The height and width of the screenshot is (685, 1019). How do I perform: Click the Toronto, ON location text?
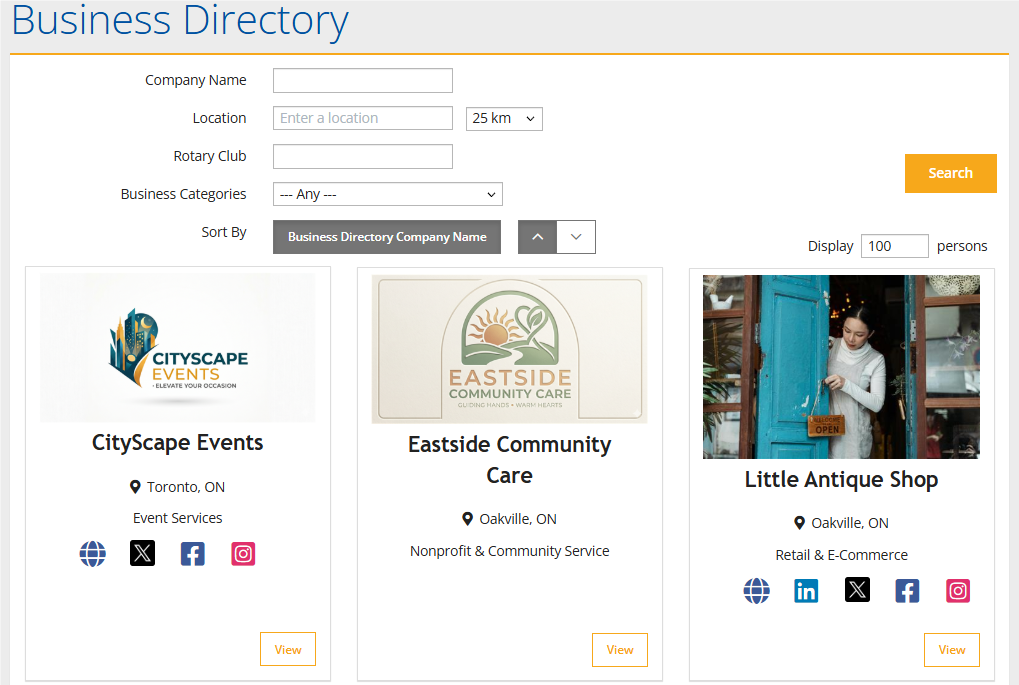coord(186,487)
